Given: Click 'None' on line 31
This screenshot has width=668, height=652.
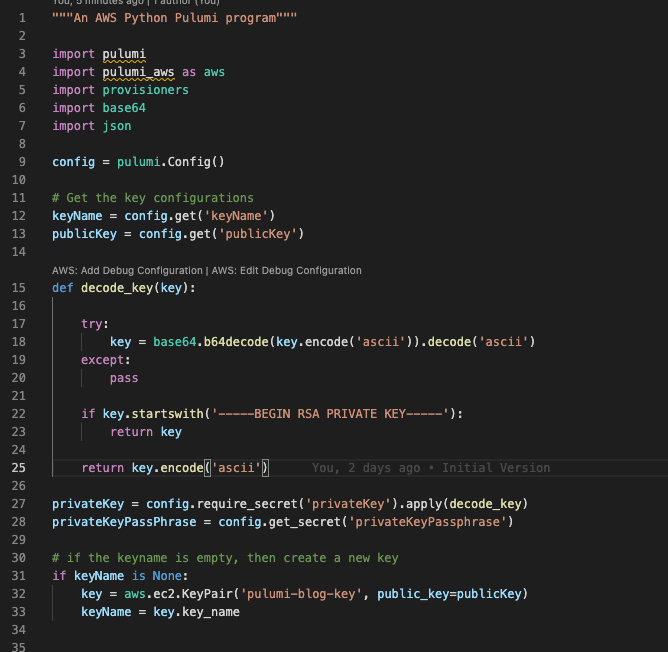Looking at the screenshot, I should 167,576.
